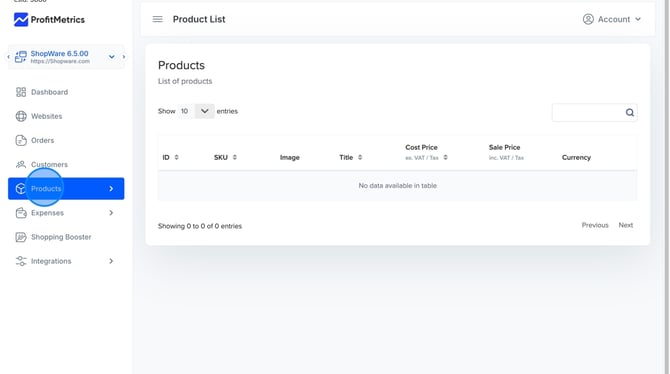Click the Dashboard grid icon

(x=21, y=92)
